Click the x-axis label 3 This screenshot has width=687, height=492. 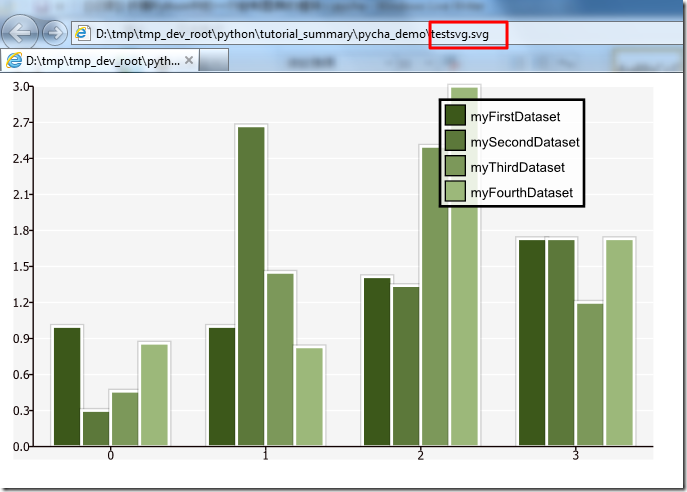point(576,455)
